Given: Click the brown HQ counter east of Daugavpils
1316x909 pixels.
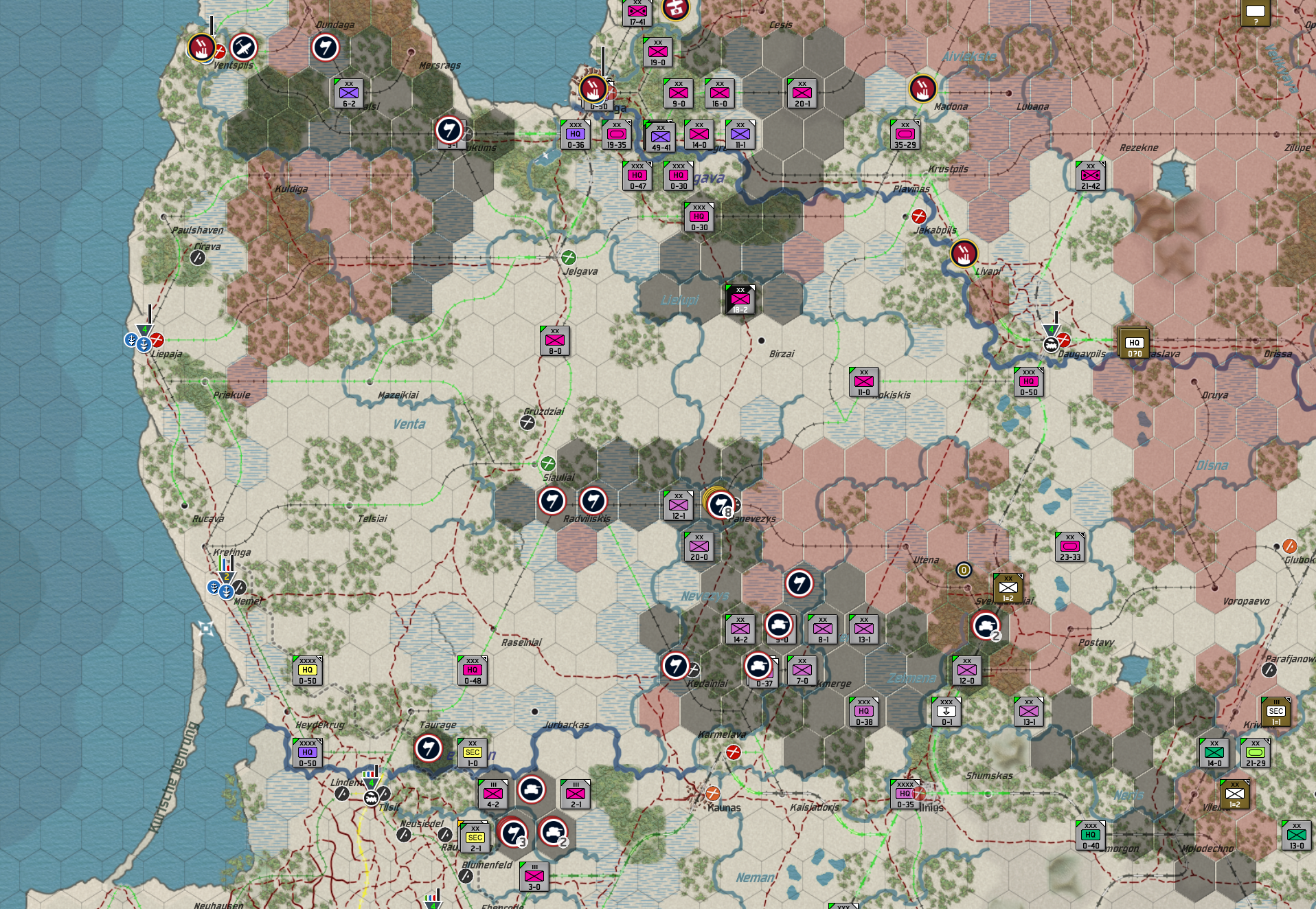Looking at the screenshot, I should click(1134, 343).
